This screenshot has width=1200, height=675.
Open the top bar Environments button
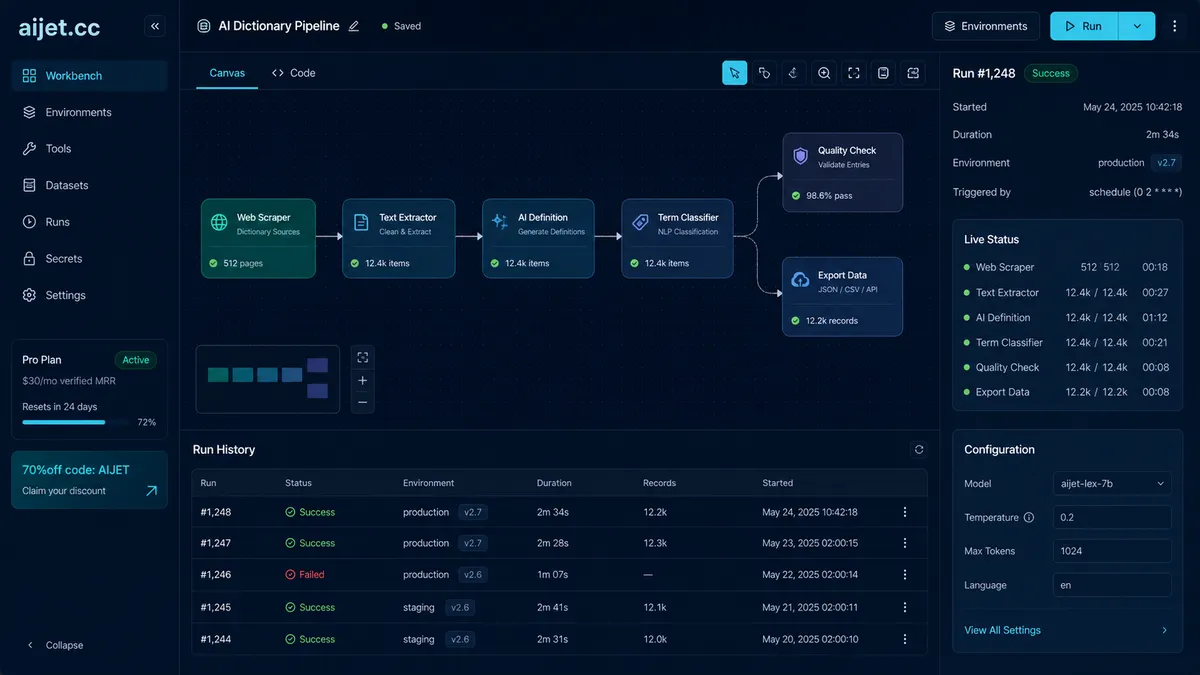click(986, 26)
